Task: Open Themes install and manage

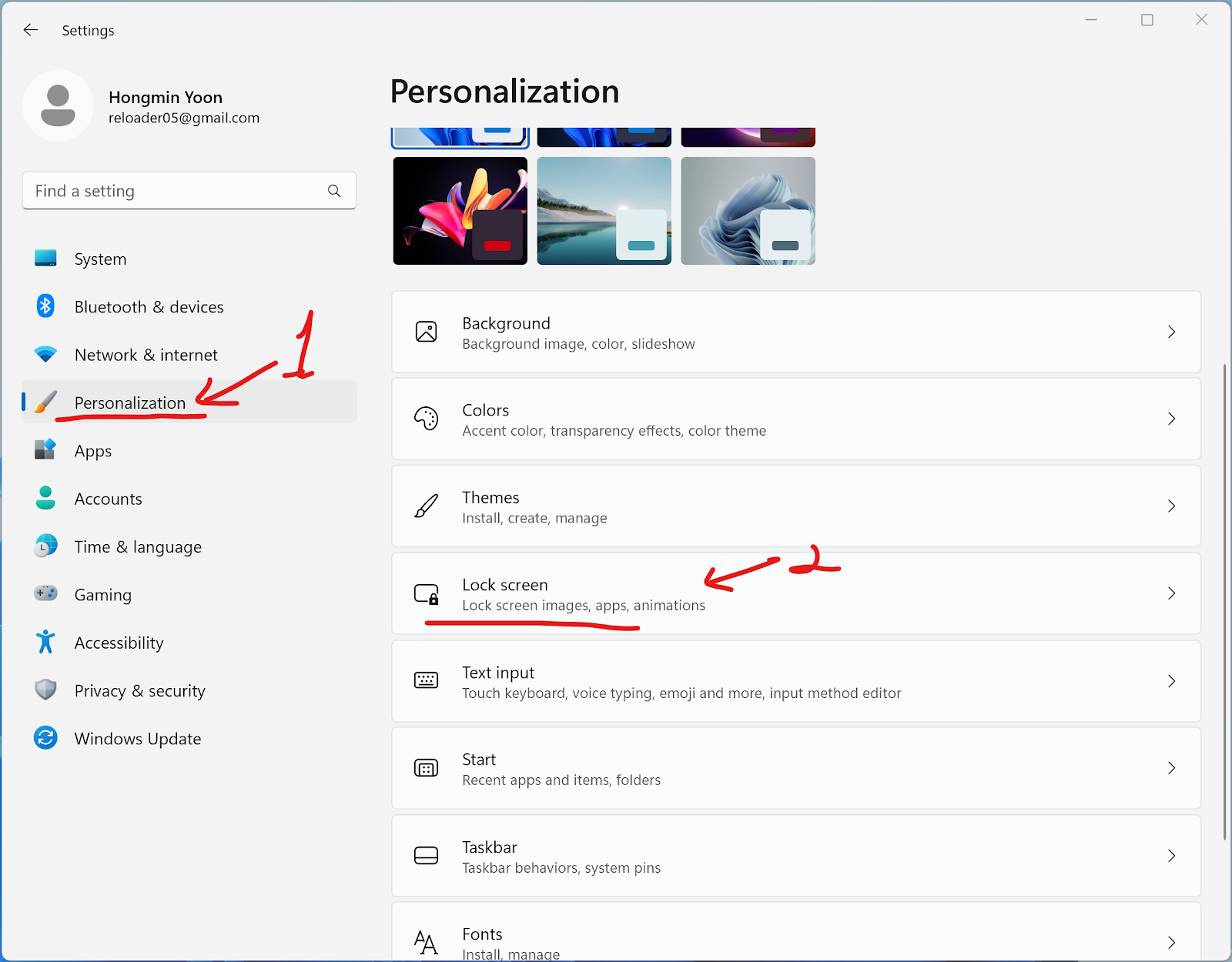Action: pos(796,506)
